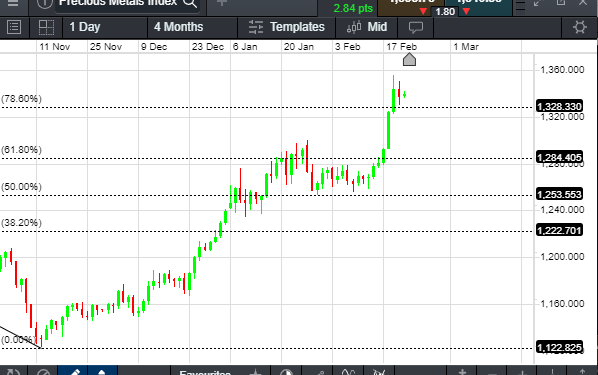The image size is (598, 375).
Task: Click the 11 Nov date label
Action: click(x=55, y=47)
